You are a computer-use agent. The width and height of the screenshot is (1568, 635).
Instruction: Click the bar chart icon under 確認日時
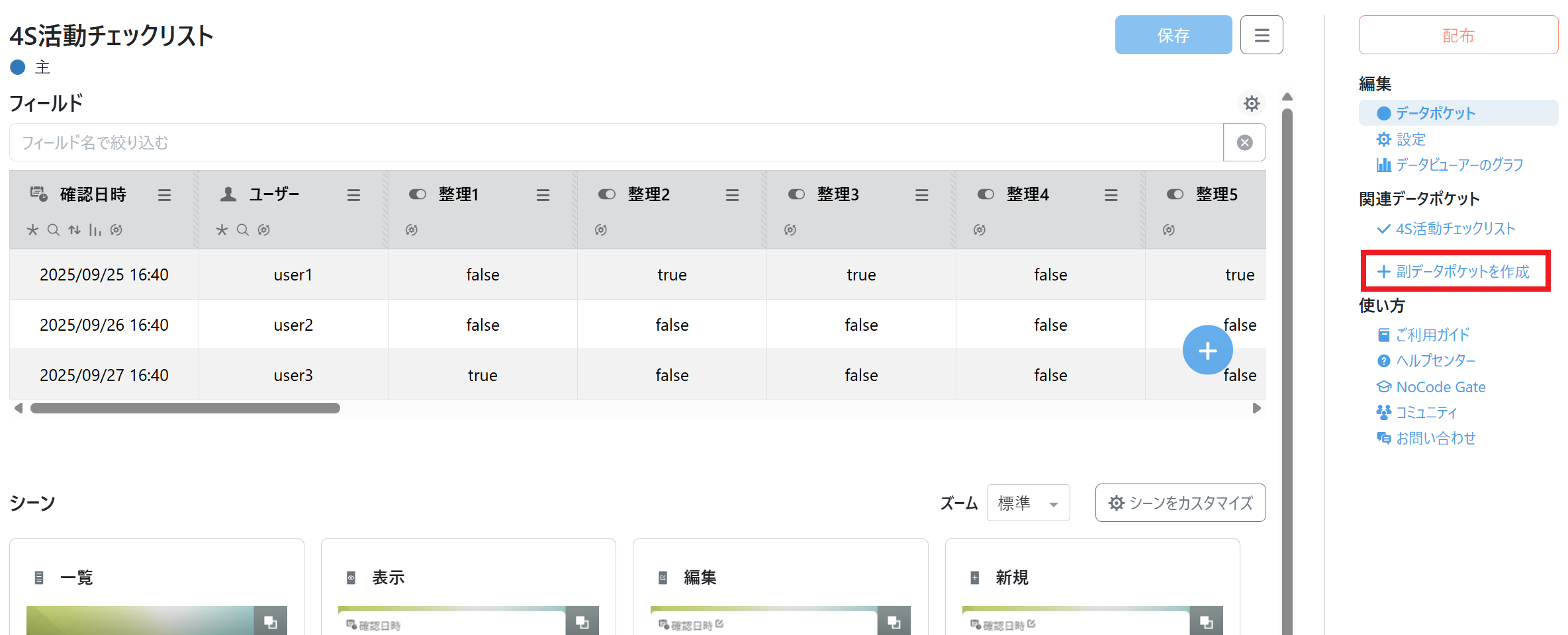(x=95, y=230)
